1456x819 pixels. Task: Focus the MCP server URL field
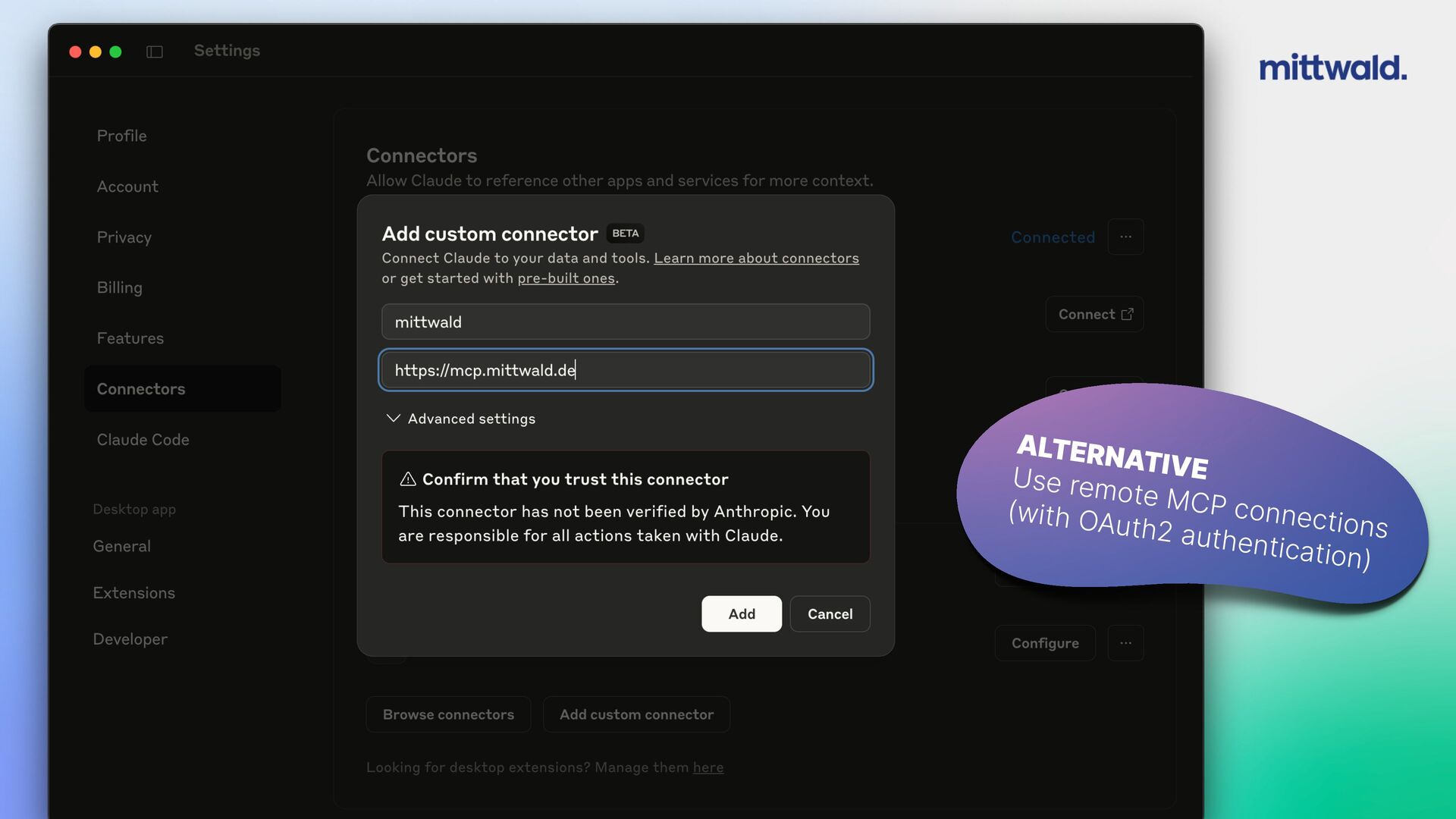click(x=625, y=370)
